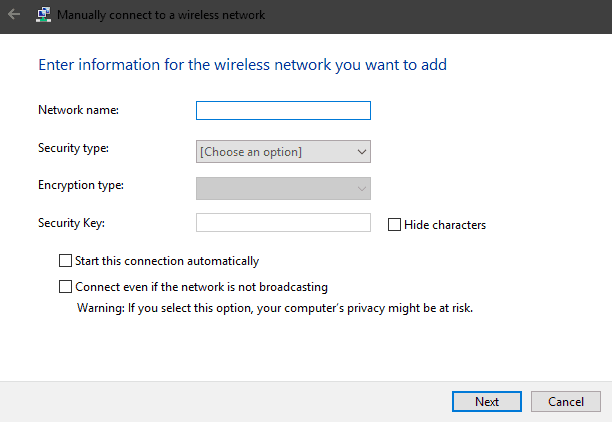Click the 'Network name:' label
Screen dimensions: 612x422
78,110
